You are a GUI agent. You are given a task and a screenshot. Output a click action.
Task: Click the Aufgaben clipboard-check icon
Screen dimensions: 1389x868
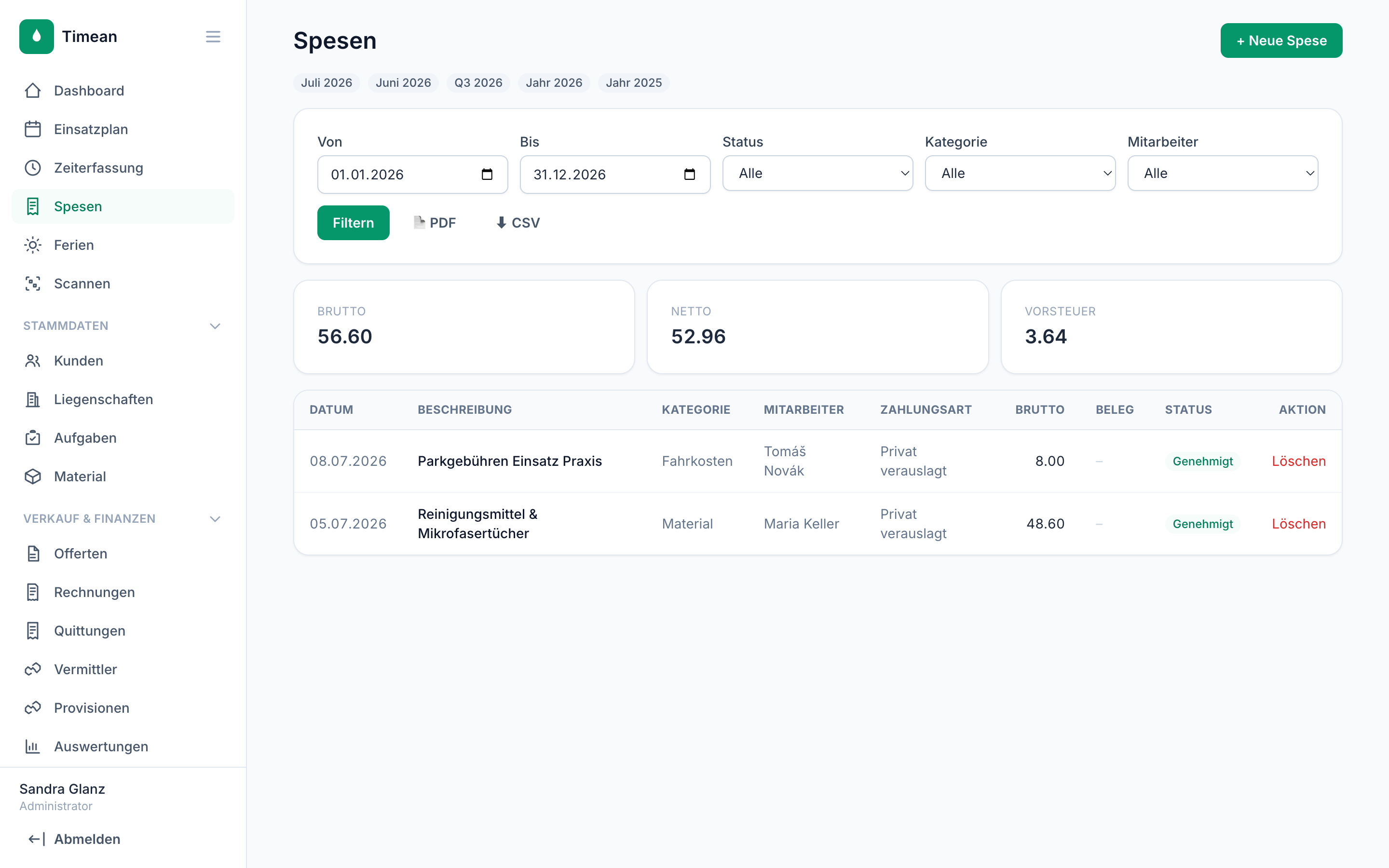(x=33, y=437)
